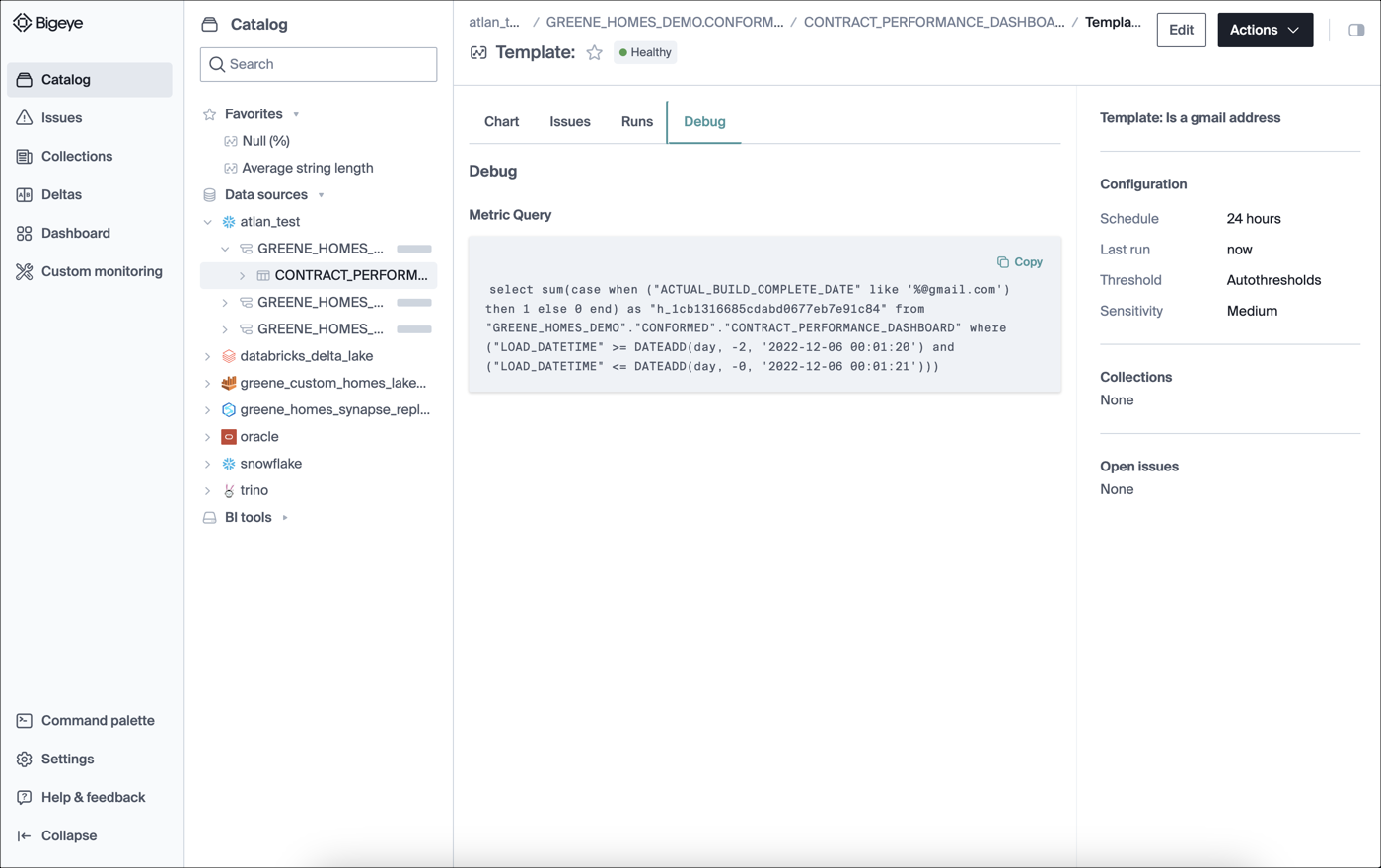Image resolution: width=1381 pixels, height=868 pixels.
Task: Click the Issues warning triangle icon
Action: point(25,118)
